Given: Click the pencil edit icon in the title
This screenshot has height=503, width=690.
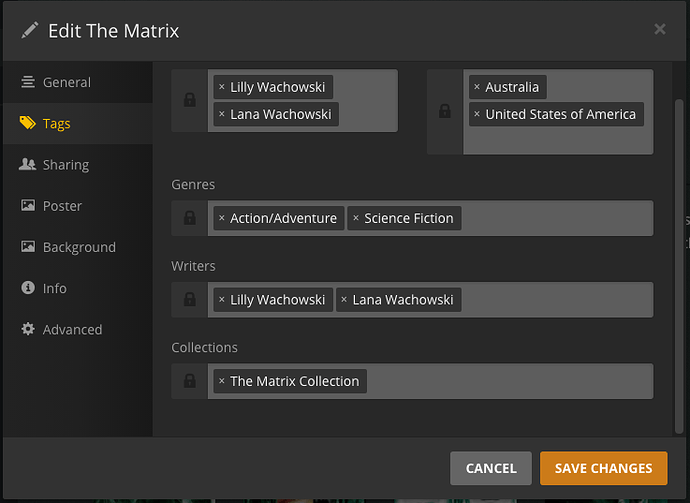Looking at the screenshot, I should point(30,30).
